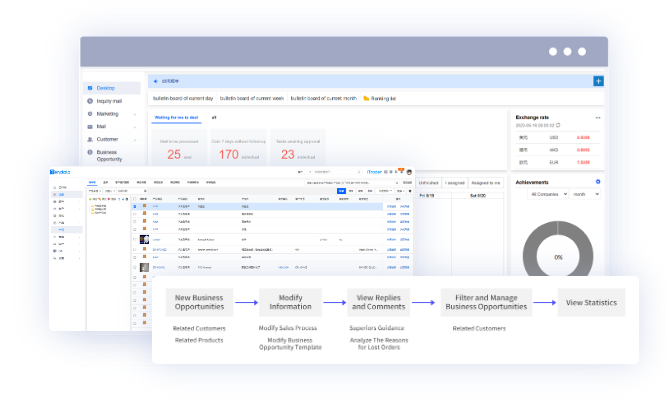Open the first filter dropdown in the product list toolbar
The height and width of the screenshot is (398, 667).
tap(94, 191)
